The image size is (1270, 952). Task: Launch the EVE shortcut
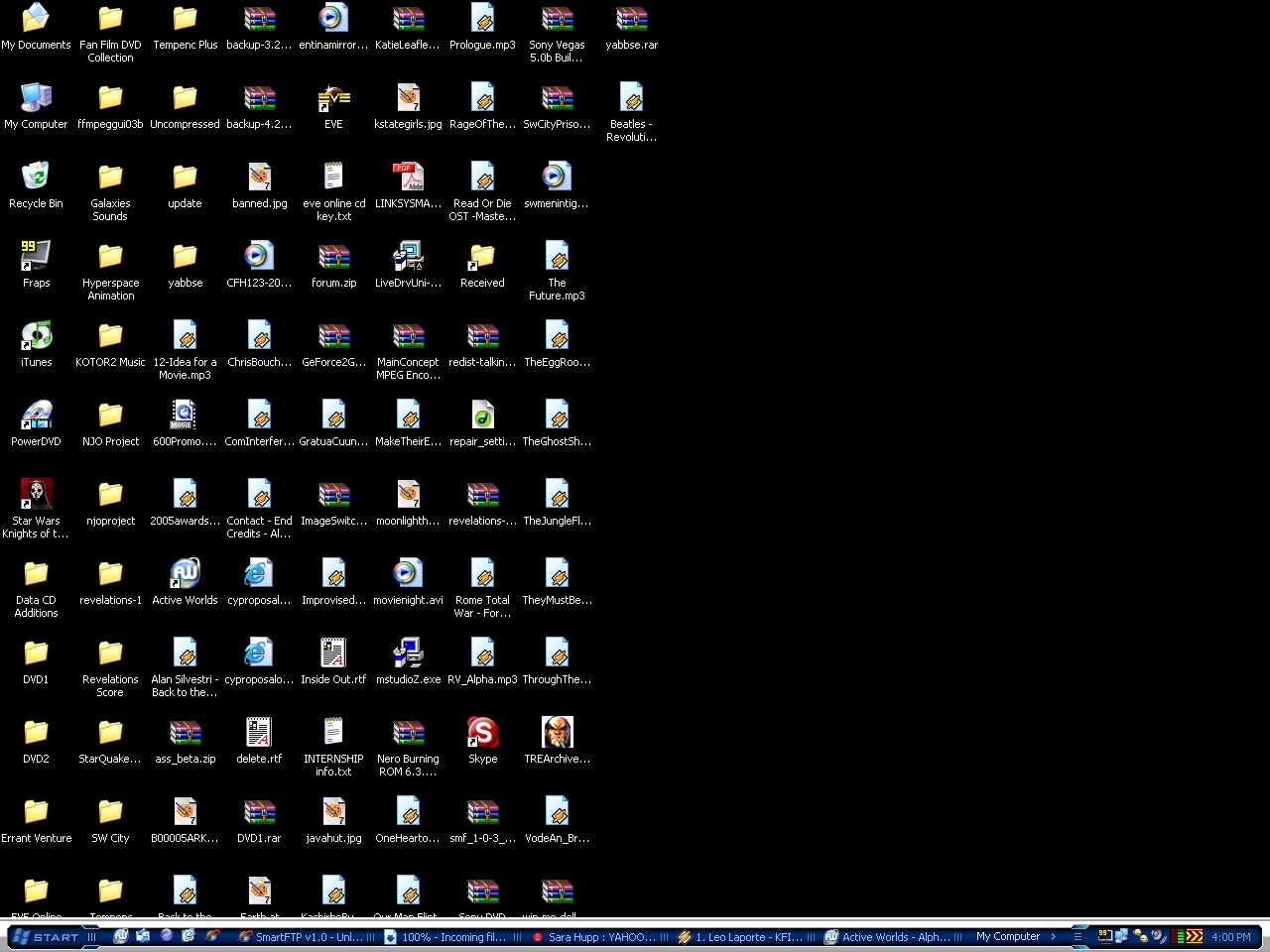[x=333, y=97]
